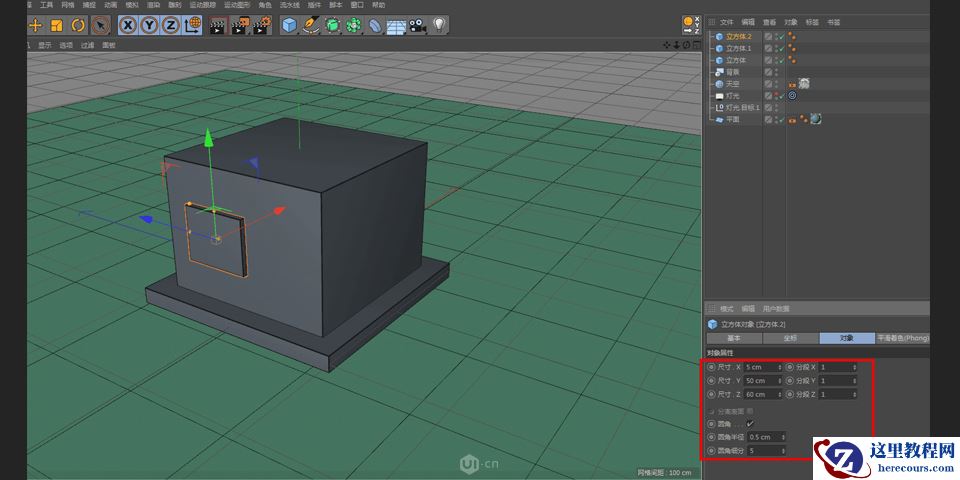The height and width of the screenshot is (480, 960).
Task: Click sky material tag thumbnail
Action: point(804,83)
